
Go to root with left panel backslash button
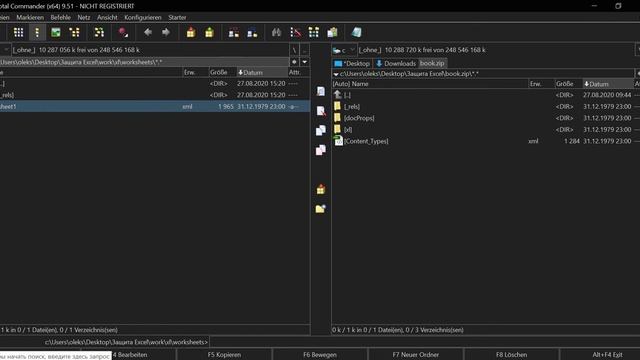pyautogui.click(x=294, y=50)
